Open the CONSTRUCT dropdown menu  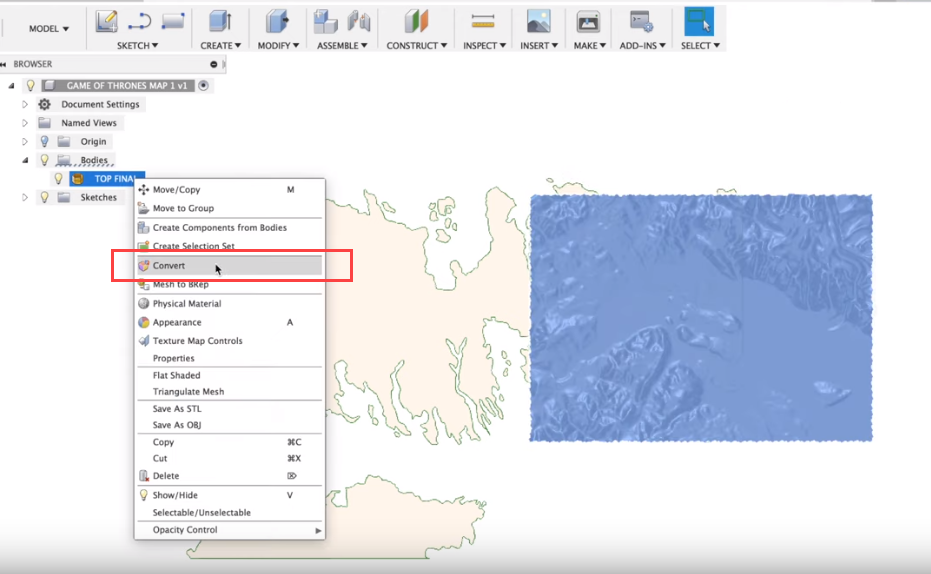coord(416,46)
